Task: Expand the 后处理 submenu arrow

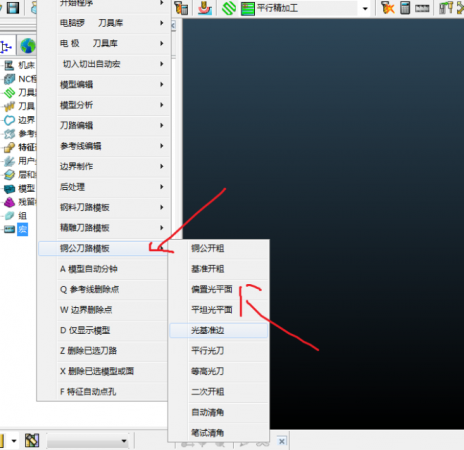Action: (x=162, y=187)
